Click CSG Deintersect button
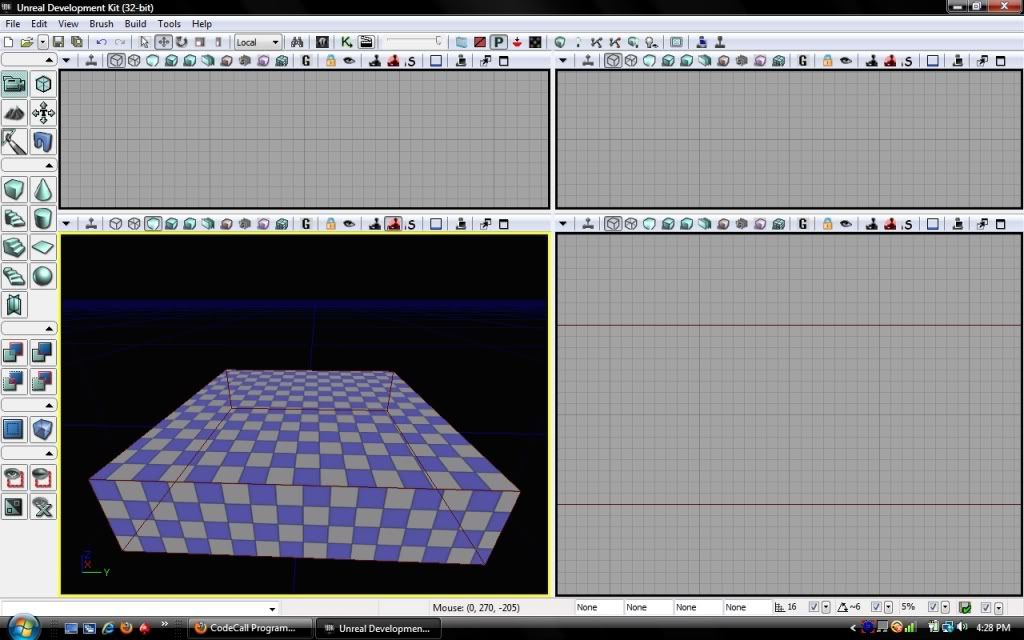The width and height of the screenshot is (1024, 640). (x=43, y=381)
